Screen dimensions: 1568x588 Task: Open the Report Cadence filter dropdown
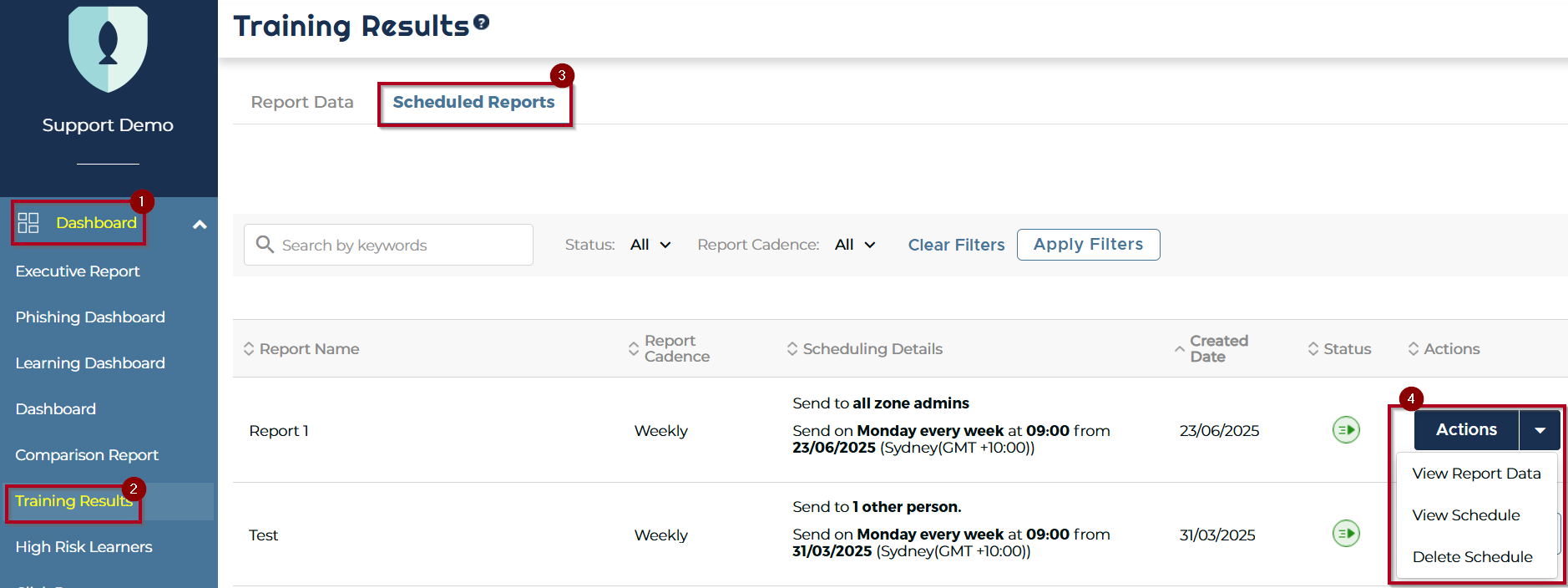click(855, 245)
